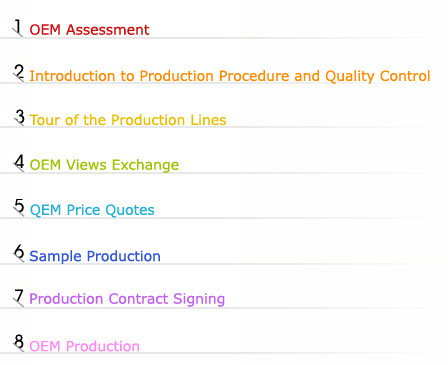Select the number 4 step marker

click(x=19, y=163)
